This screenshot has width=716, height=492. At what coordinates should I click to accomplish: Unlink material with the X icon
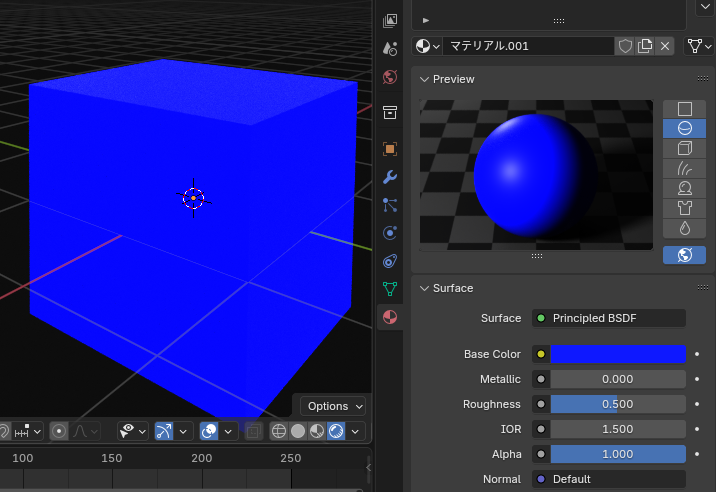(x=665, y=46)
